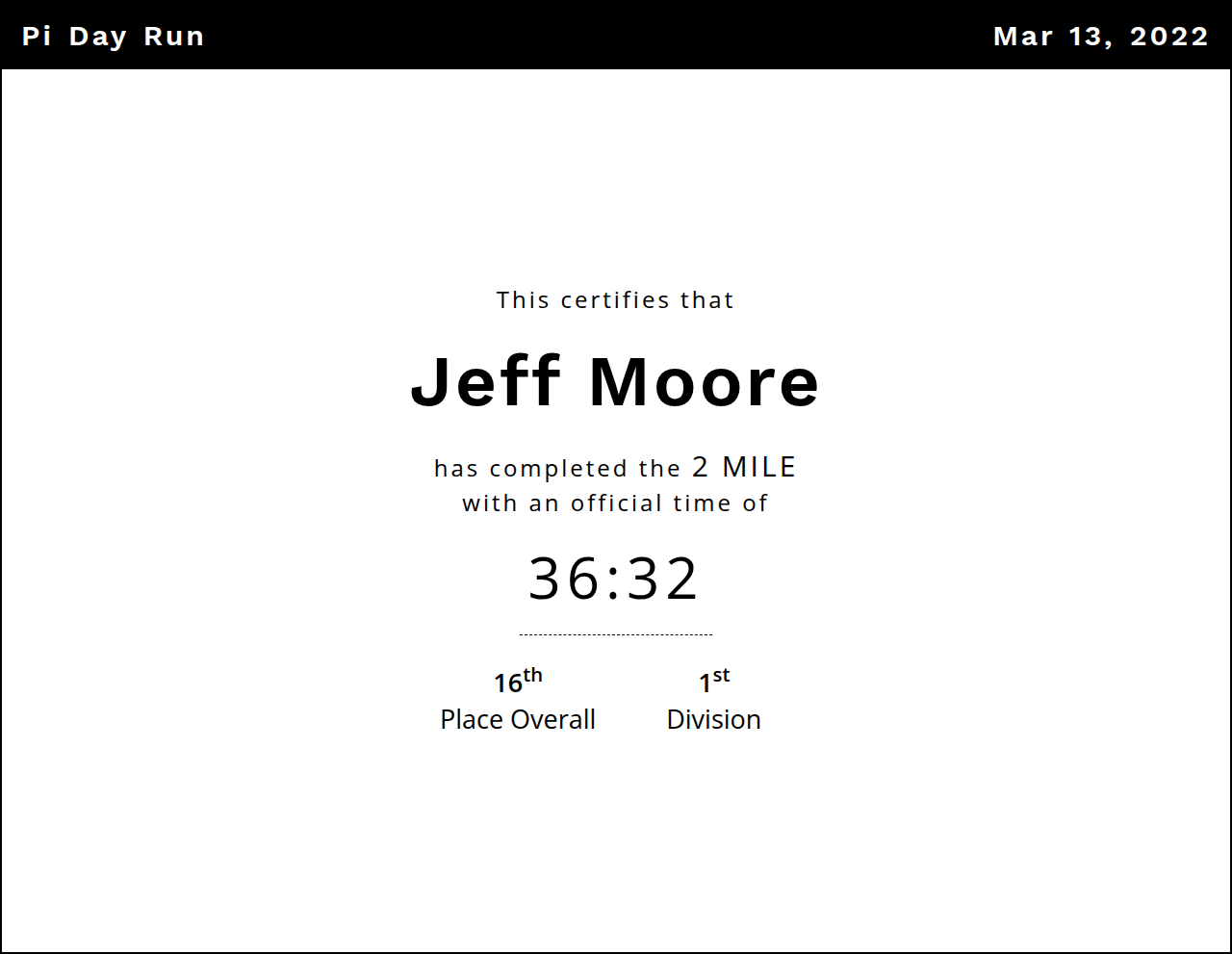This screenshot has width=1232, height=954.
Task: Click the 16th overall placement number
Action: click(x=508, y=683)
